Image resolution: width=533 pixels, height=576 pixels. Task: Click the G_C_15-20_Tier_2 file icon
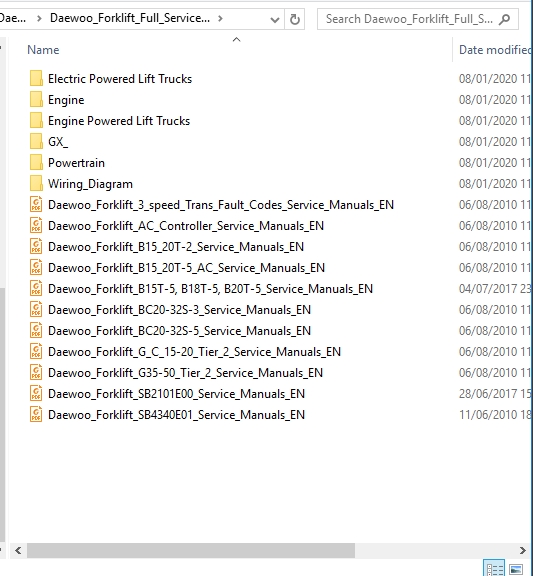[x=36, y=352]
